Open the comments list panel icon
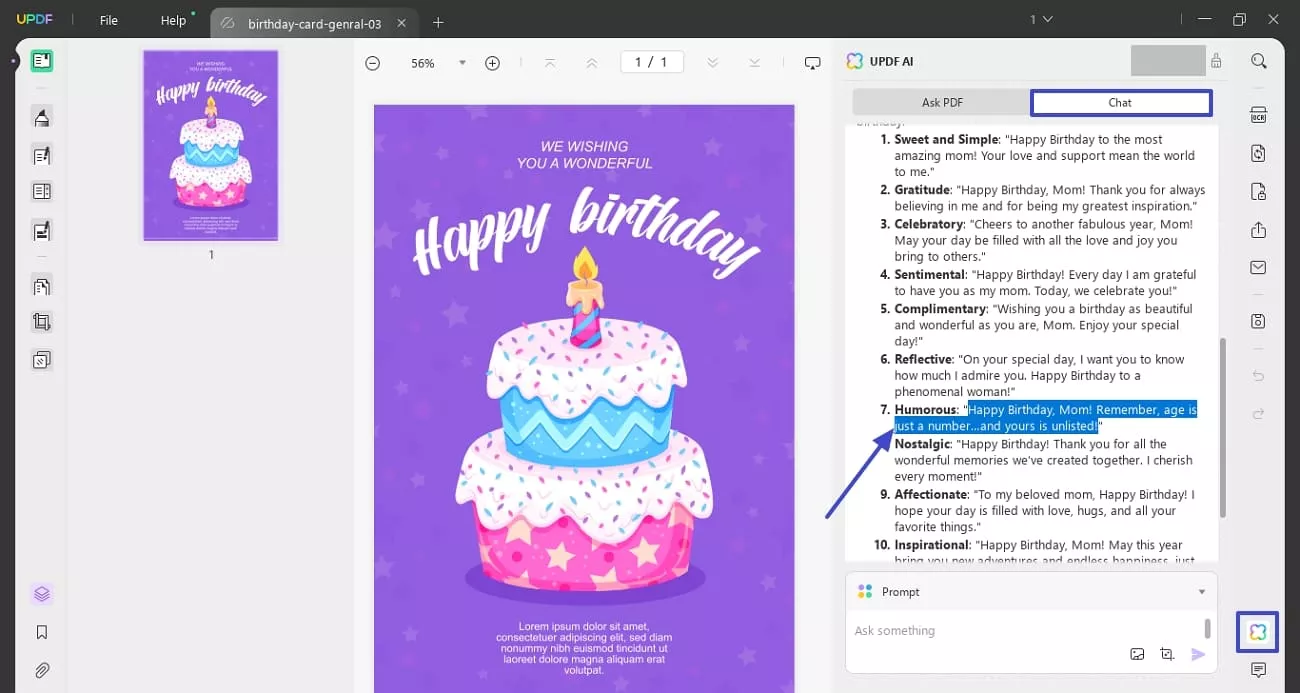Viewport: 1300px width, 693px height. click(x=1258, y=670)
